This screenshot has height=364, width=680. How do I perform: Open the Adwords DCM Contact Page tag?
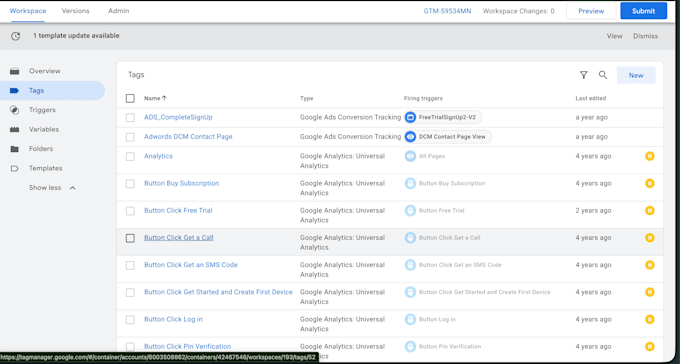pos(188,137)
